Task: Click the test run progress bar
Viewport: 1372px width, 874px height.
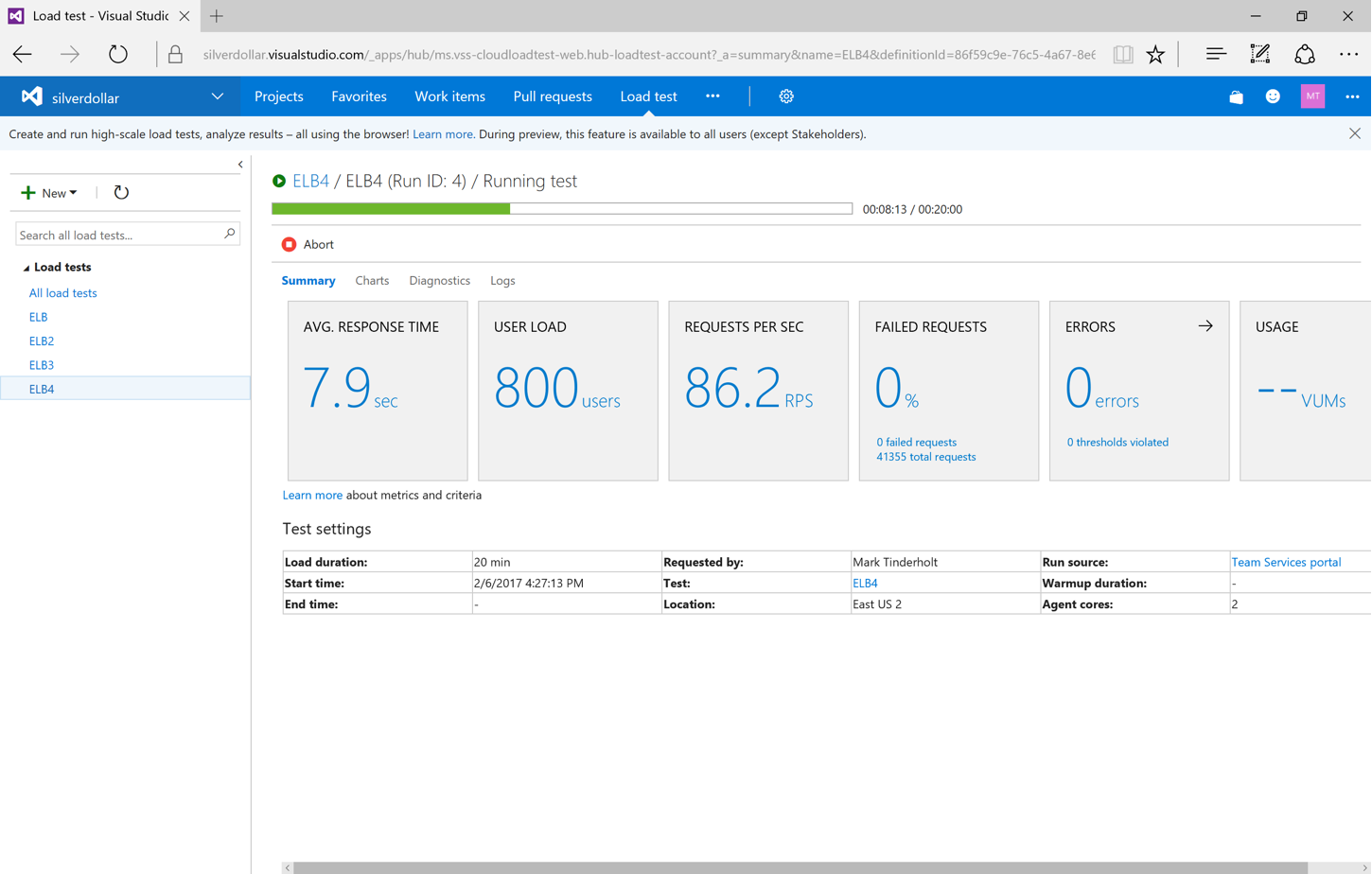Action: (x=562, y=209)
